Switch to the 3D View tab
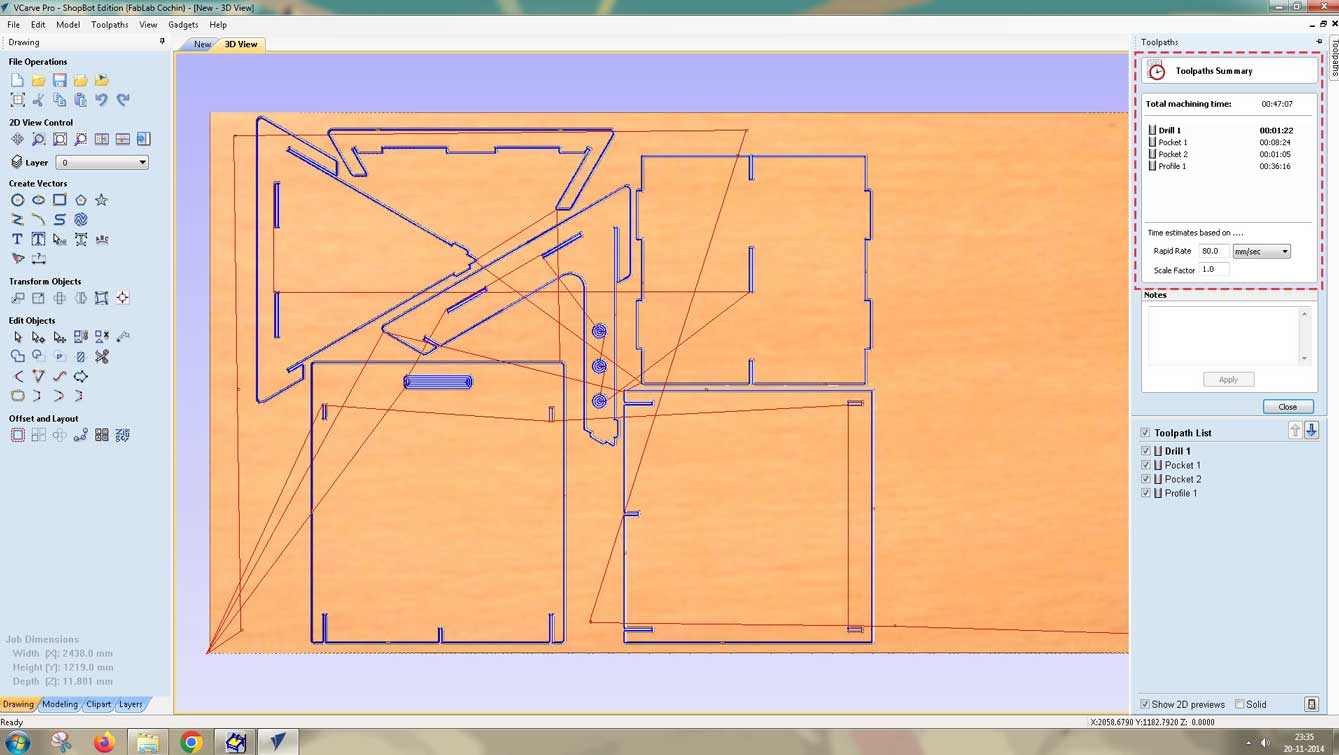This screenshot has height=755, width=1339. 240,44
